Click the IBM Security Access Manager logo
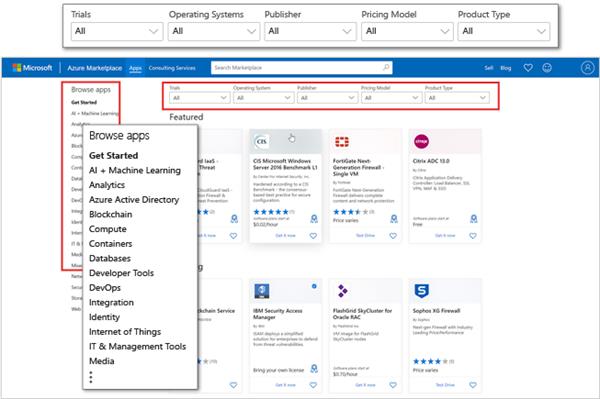The width and height of the screenshot is (600, 399). pos(262,291)
